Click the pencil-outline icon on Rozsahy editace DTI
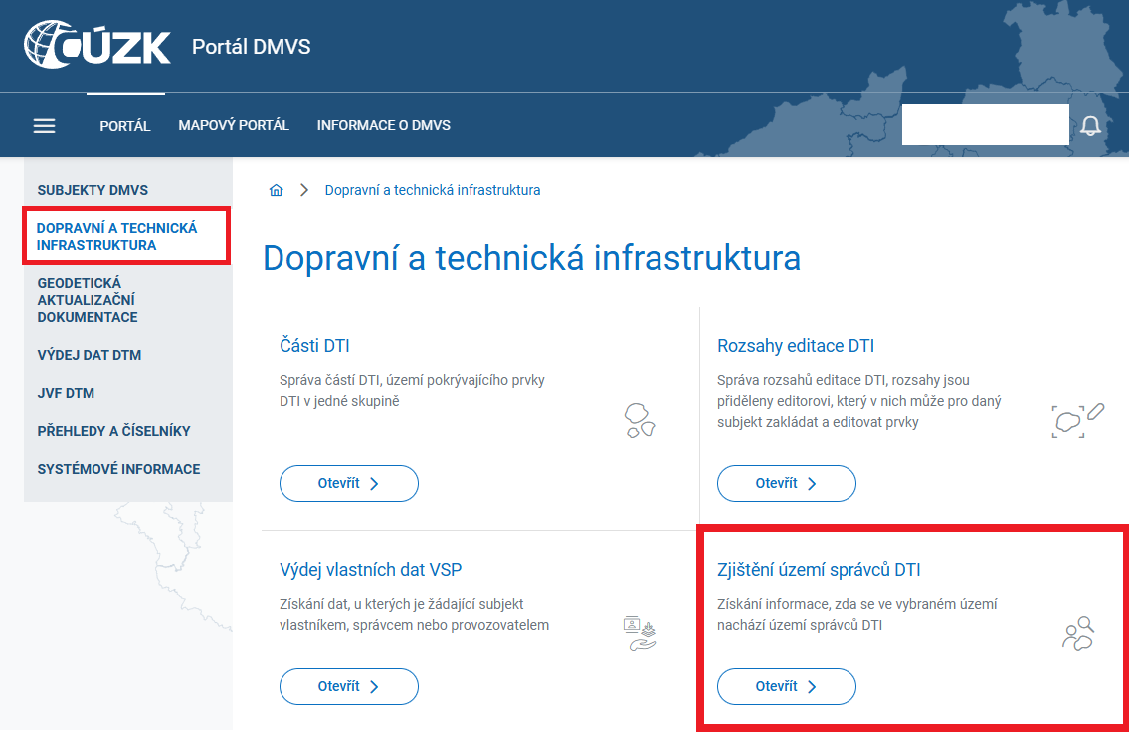The width and height of the screenshot is (1129, 733). click(x=1094, y=411)
